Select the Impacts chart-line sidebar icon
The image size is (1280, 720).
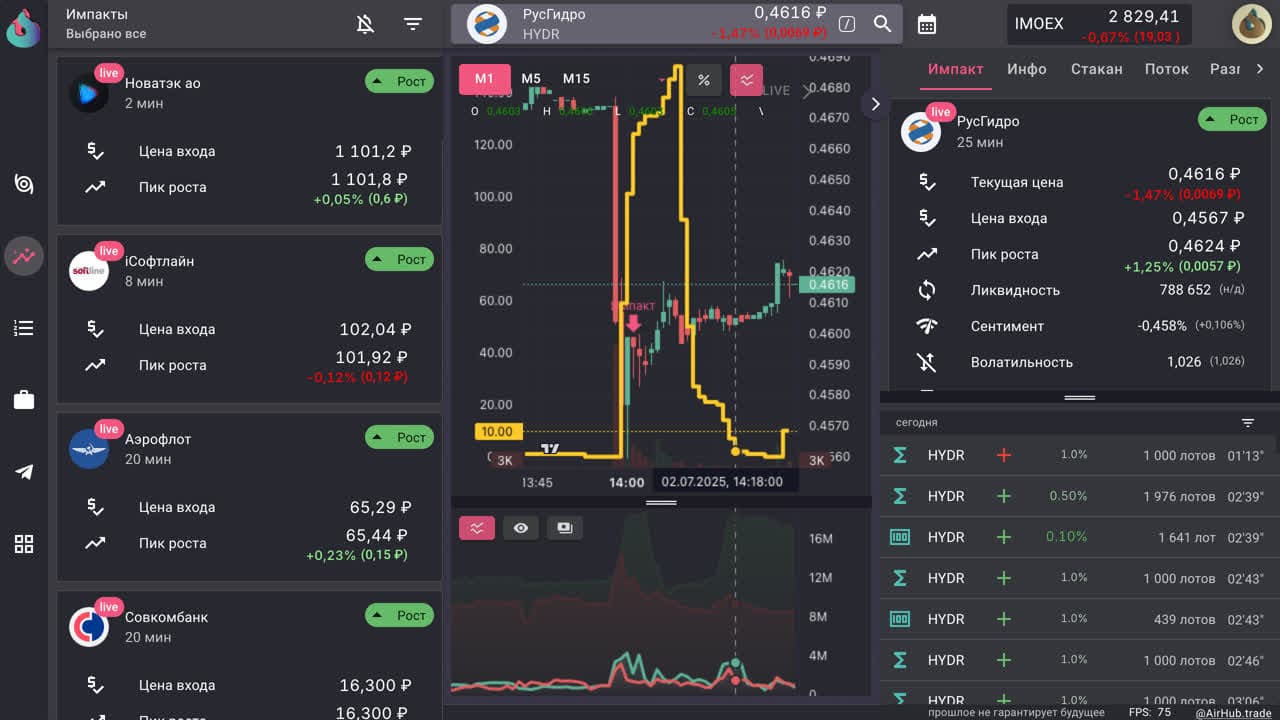pyautogui.click(x=24, y=256)
